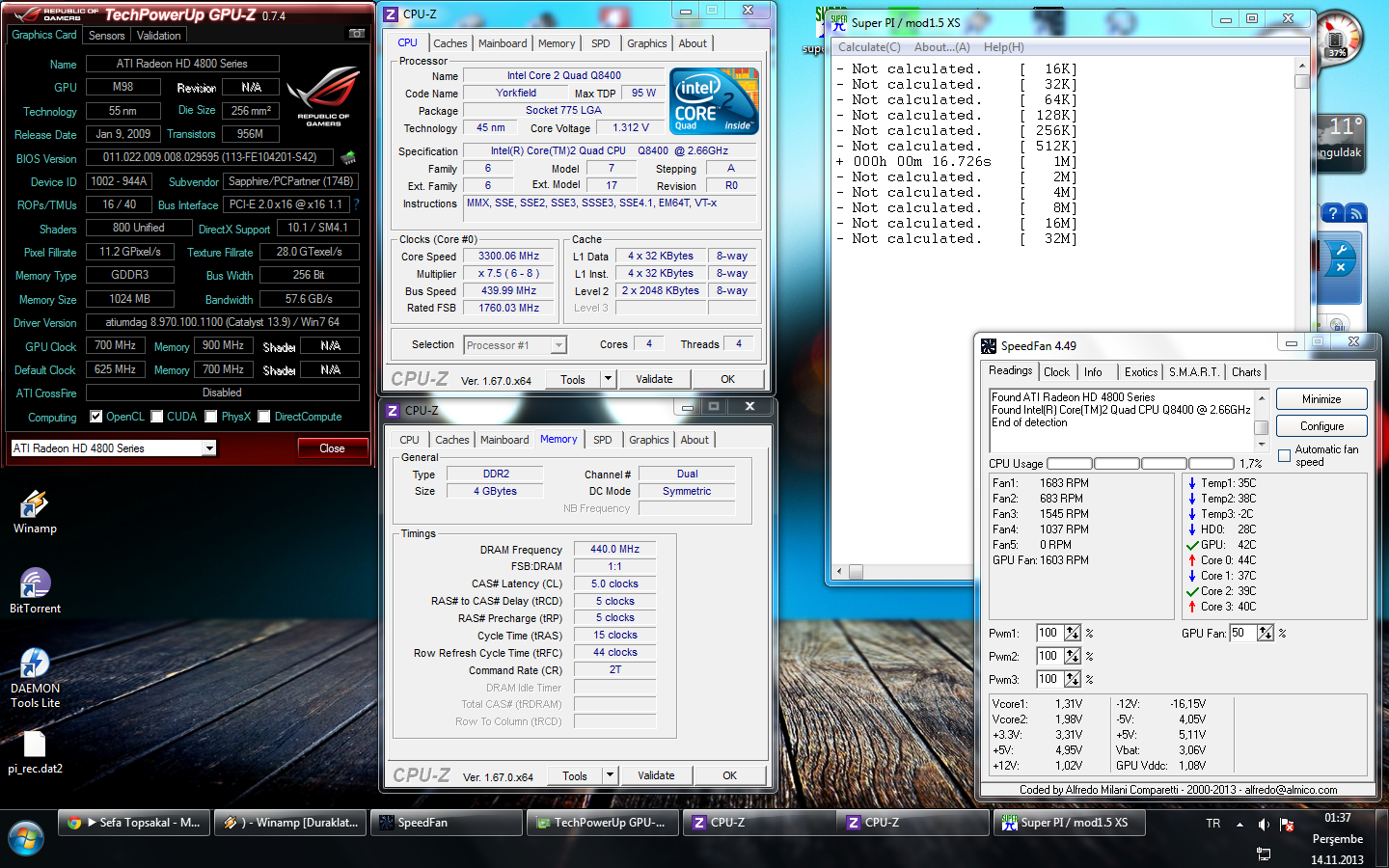Click the Super PI vertical scrollbar thumb
The image size is (1389, 868).
1302,82
